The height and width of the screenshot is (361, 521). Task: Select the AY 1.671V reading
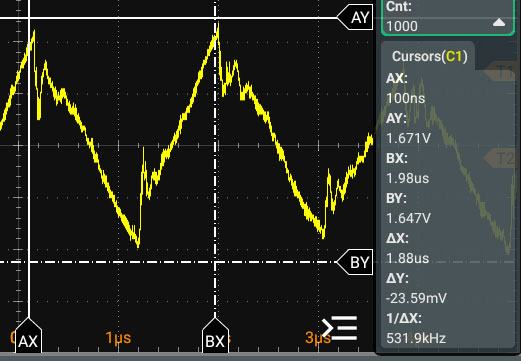click(408, 138)
